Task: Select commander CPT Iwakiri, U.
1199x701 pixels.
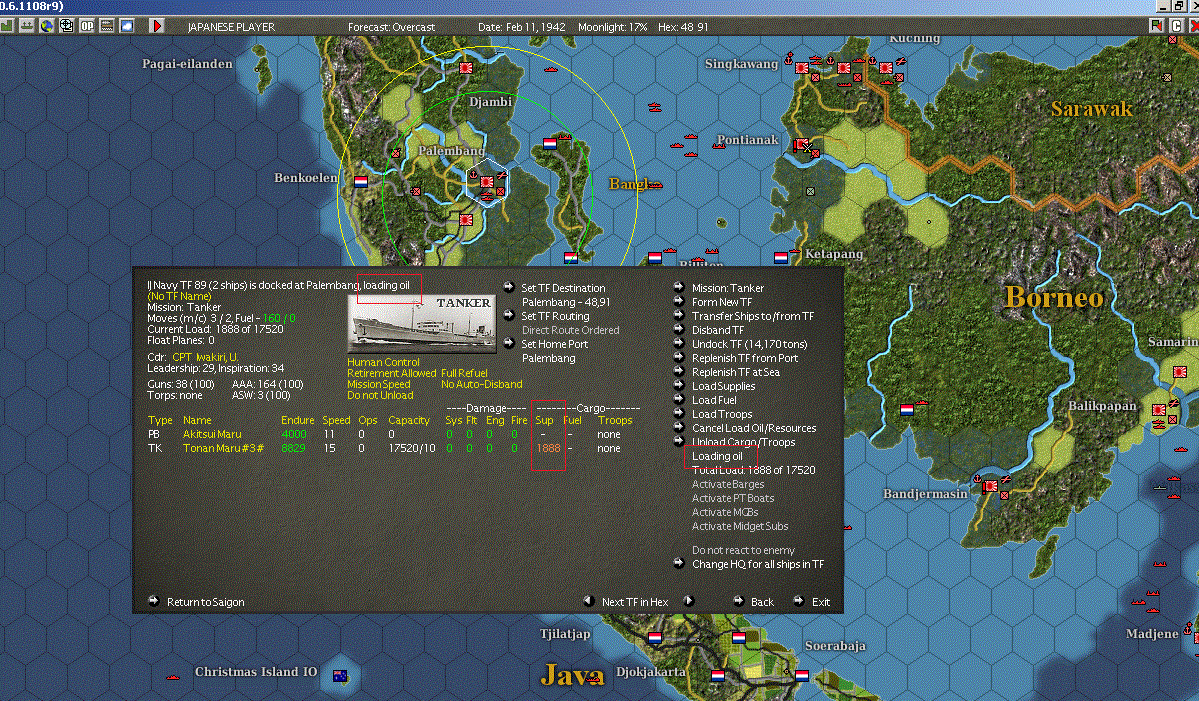Action: (205, 357)
